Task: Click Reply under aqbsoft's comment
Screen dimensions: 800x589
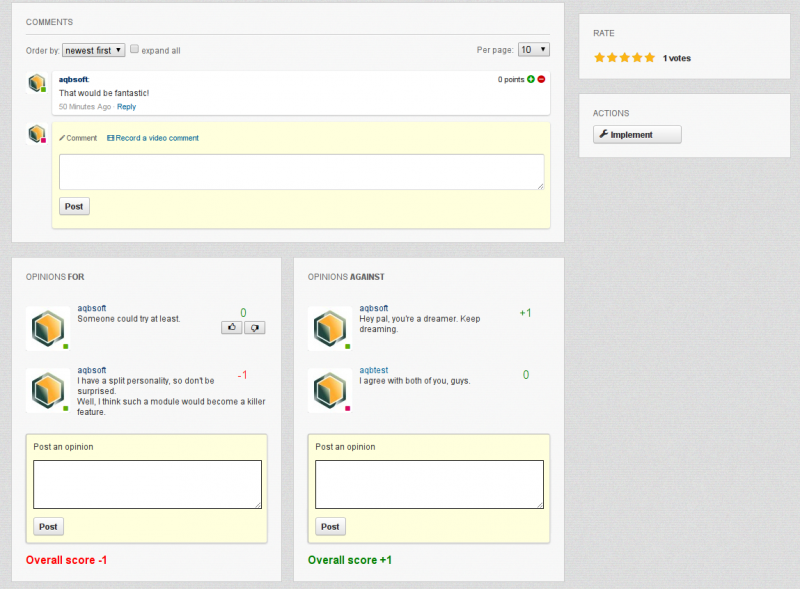Action: point(126,106)
